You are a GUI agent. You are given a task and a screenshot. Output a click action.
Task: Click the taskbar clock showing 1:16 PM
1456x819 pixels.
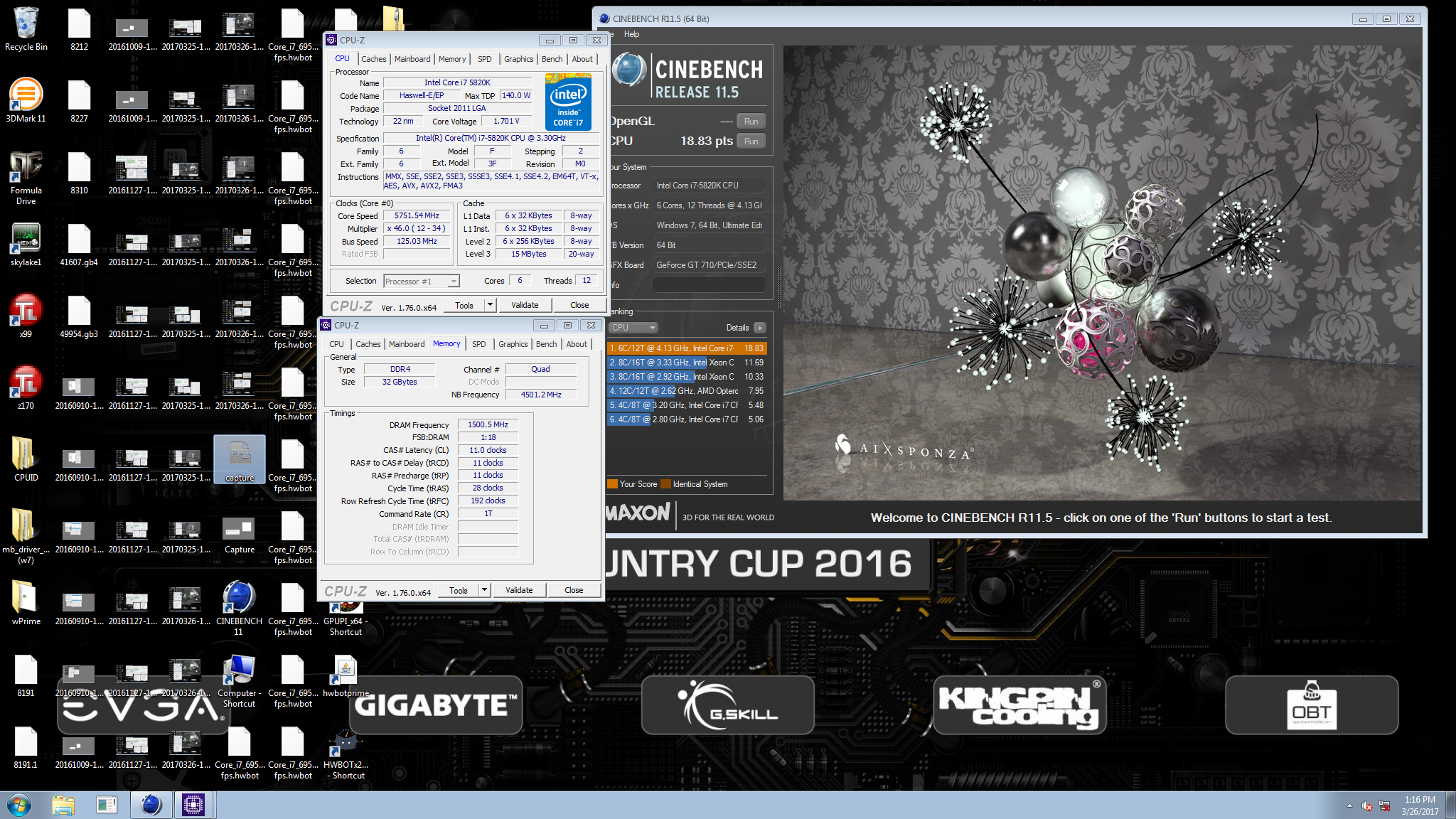point(1419,805)
